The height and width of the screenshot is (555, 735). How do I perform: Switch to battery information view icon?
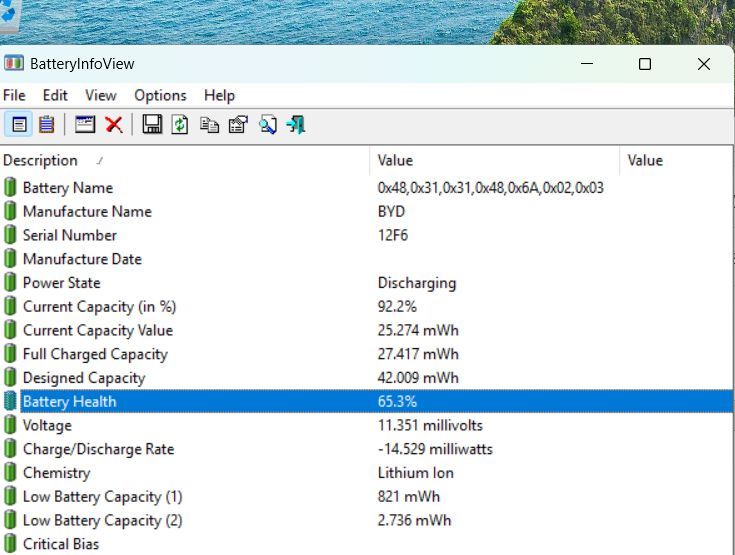[x=20, y=124]
